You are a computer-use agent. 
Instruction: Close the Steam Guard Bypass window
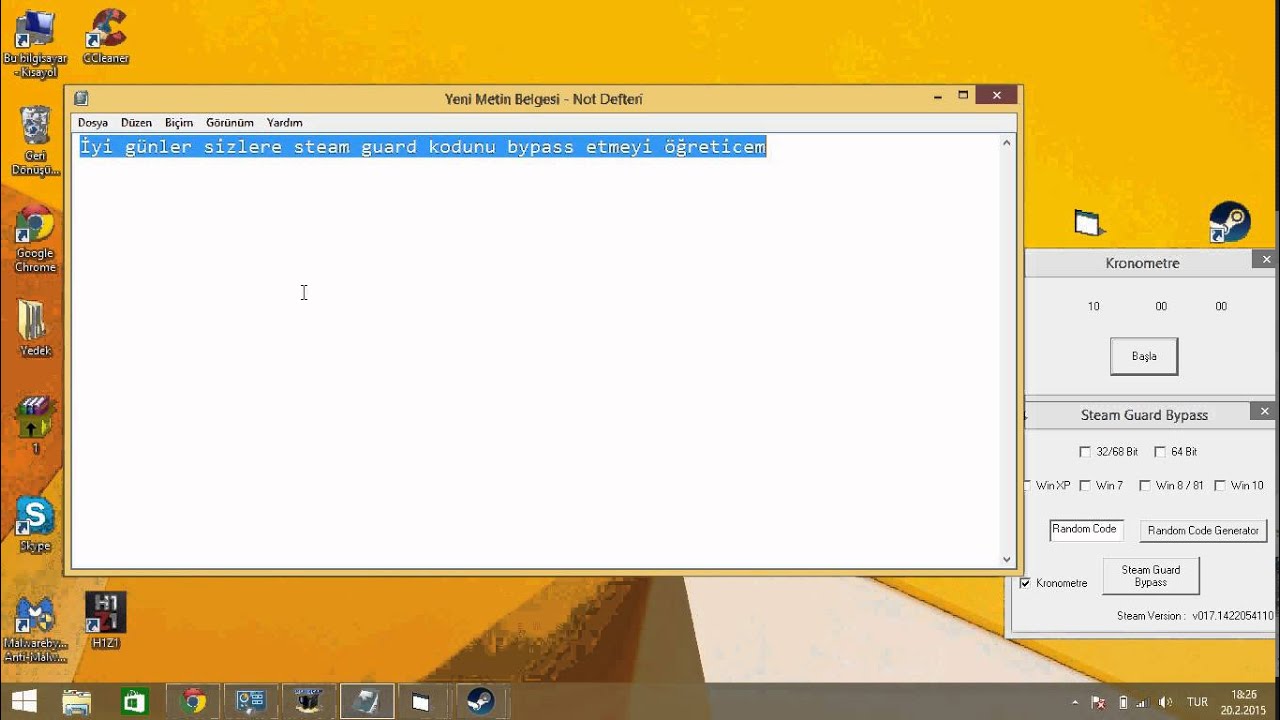tap(1264, 411)
